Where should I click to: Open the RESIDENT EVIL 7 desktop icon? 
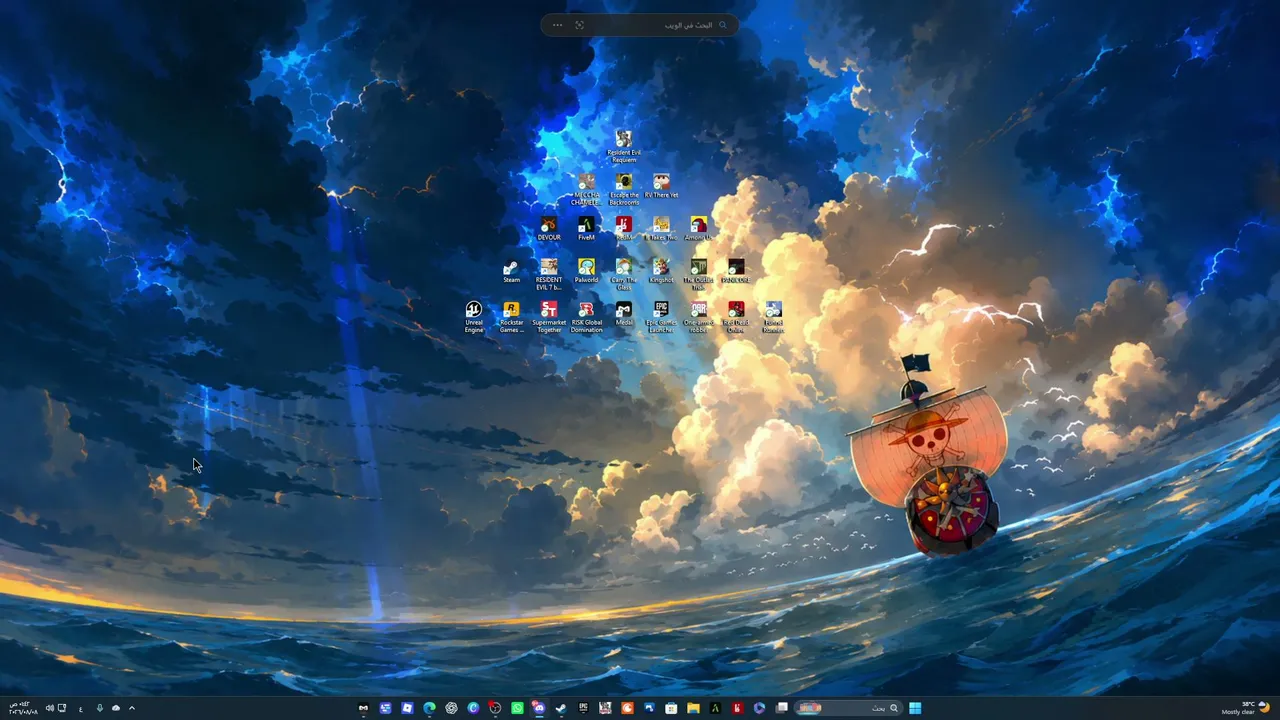coord(549,274)
